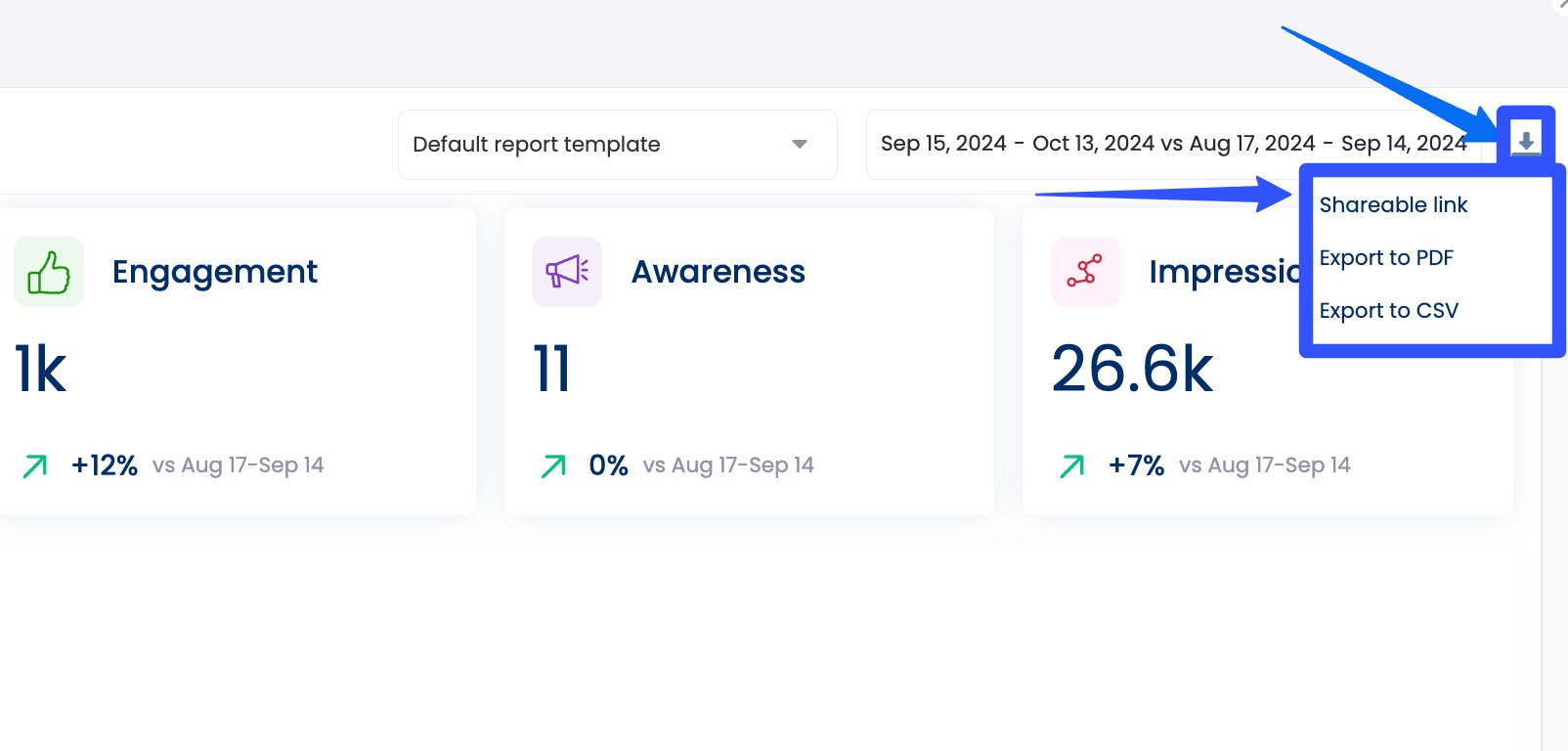Open the Sep 15 – Oct 13 date range picker

tap(1173, 145)
